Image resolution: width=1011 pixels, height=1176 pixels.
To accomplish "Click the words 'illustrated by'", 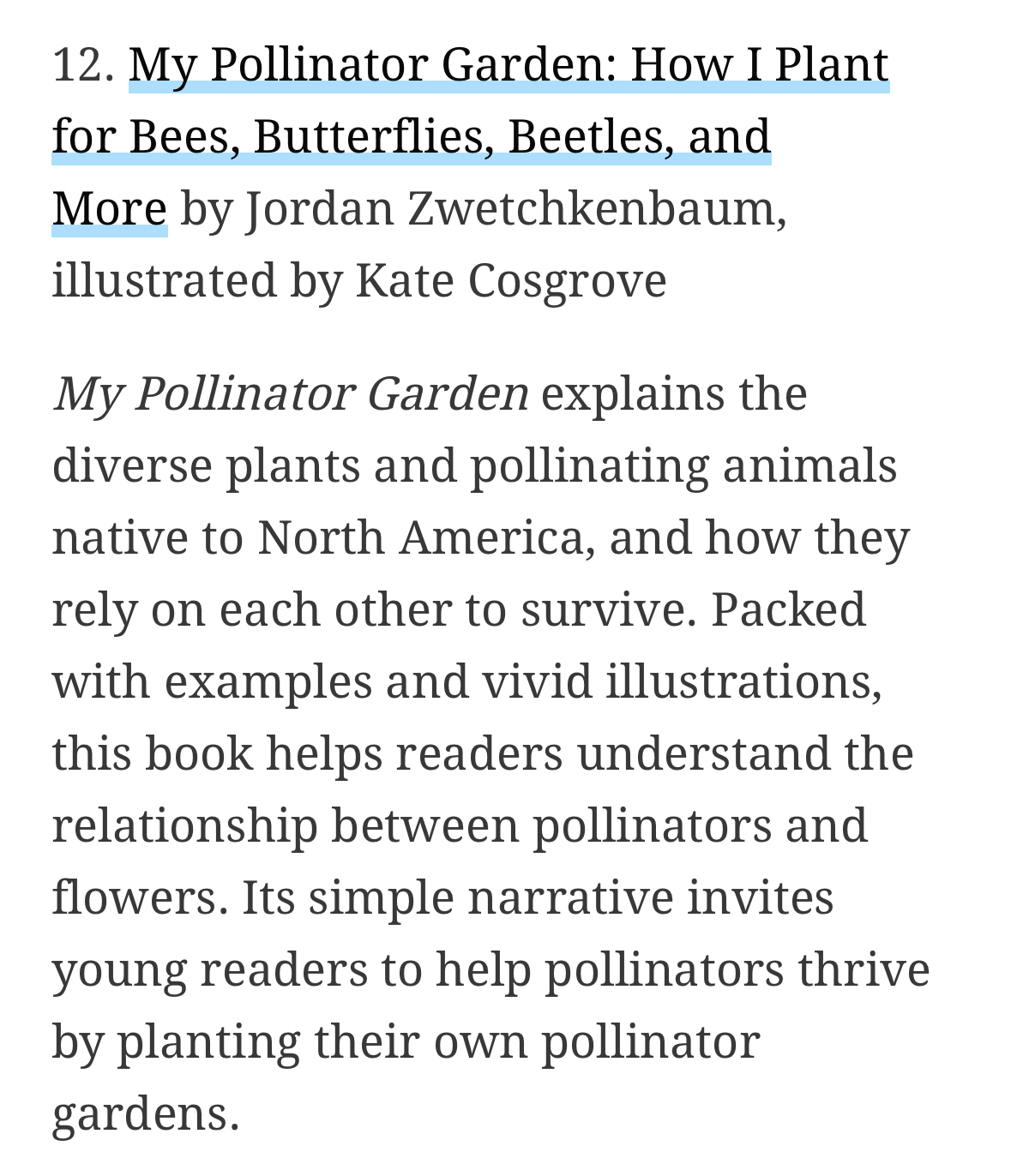I will pyautogui.click(x=197, y=280).
